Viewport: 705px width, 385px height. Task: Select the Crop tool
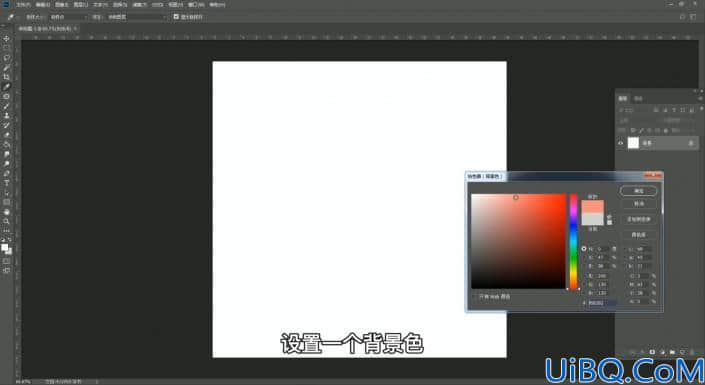(6, 77)
